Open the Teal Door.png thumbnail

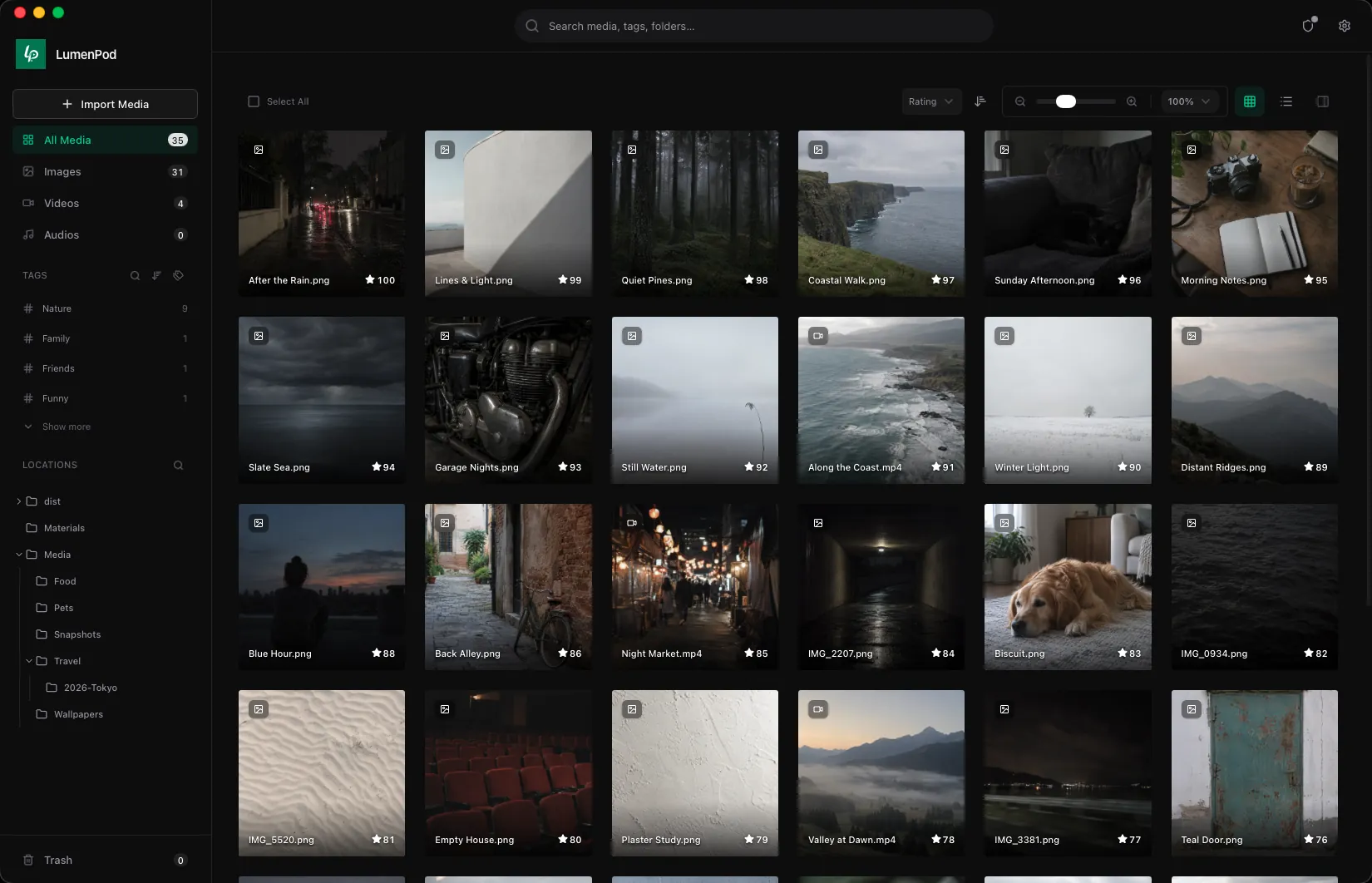click(x=1254, y=773)
